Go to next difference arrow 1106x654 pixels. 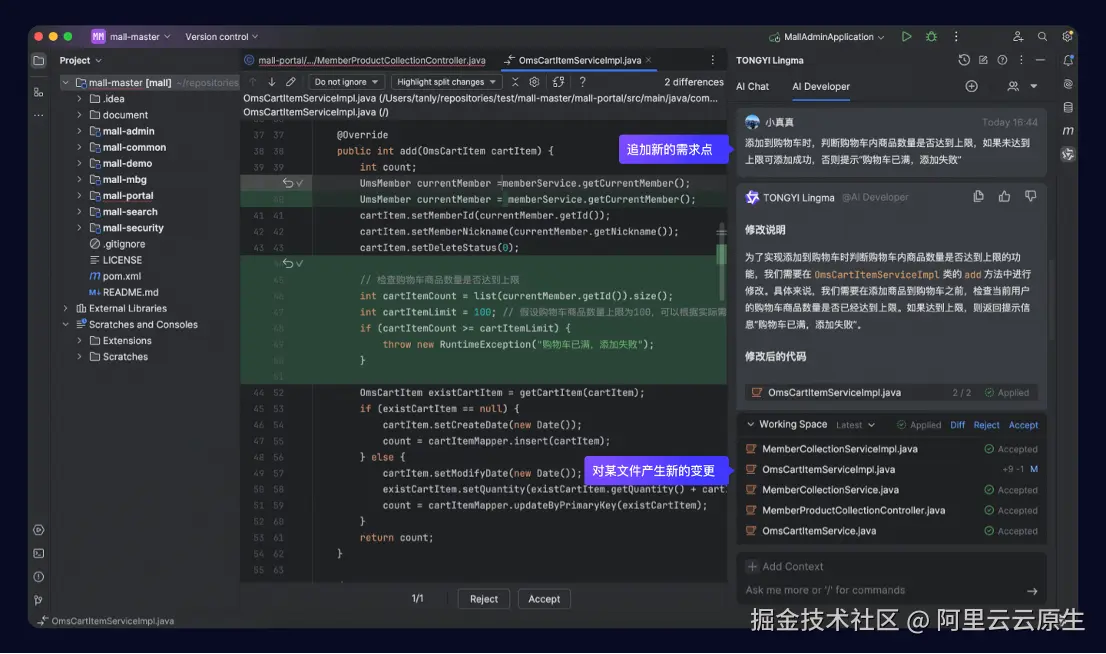(272, 82)
